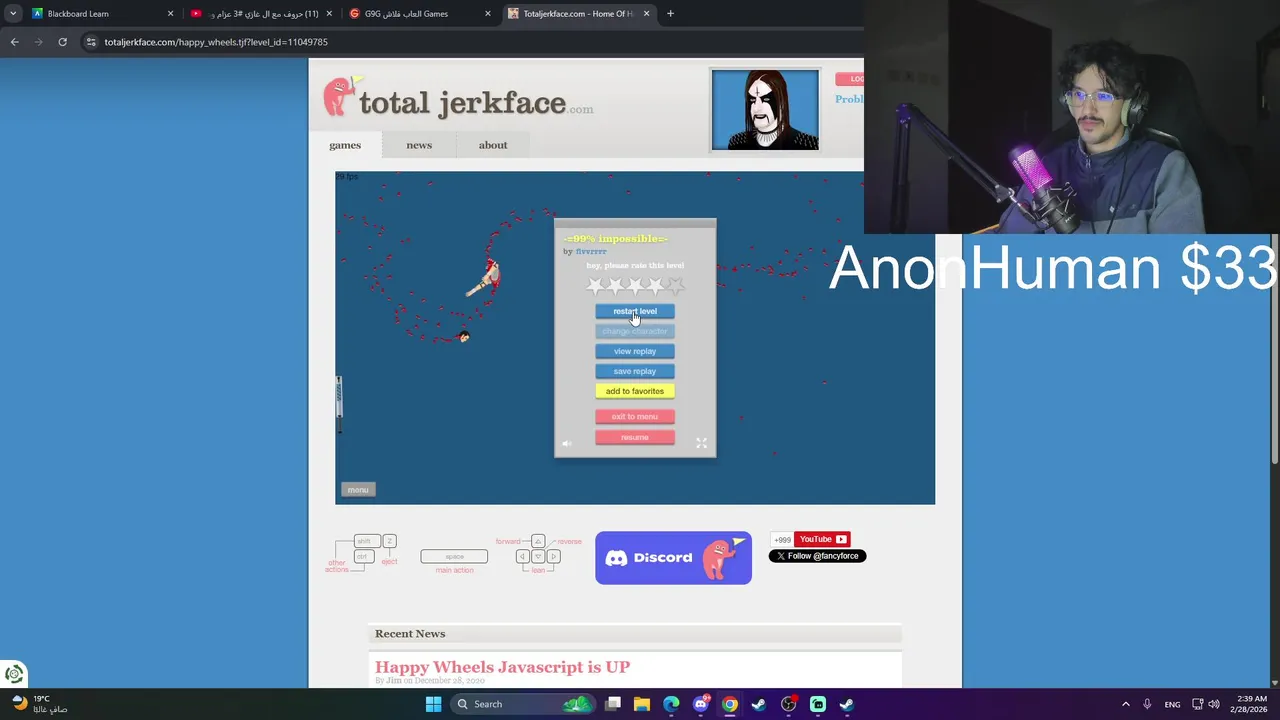Open Happy Wheels Javascript is UP article

(x=502, y=667)
